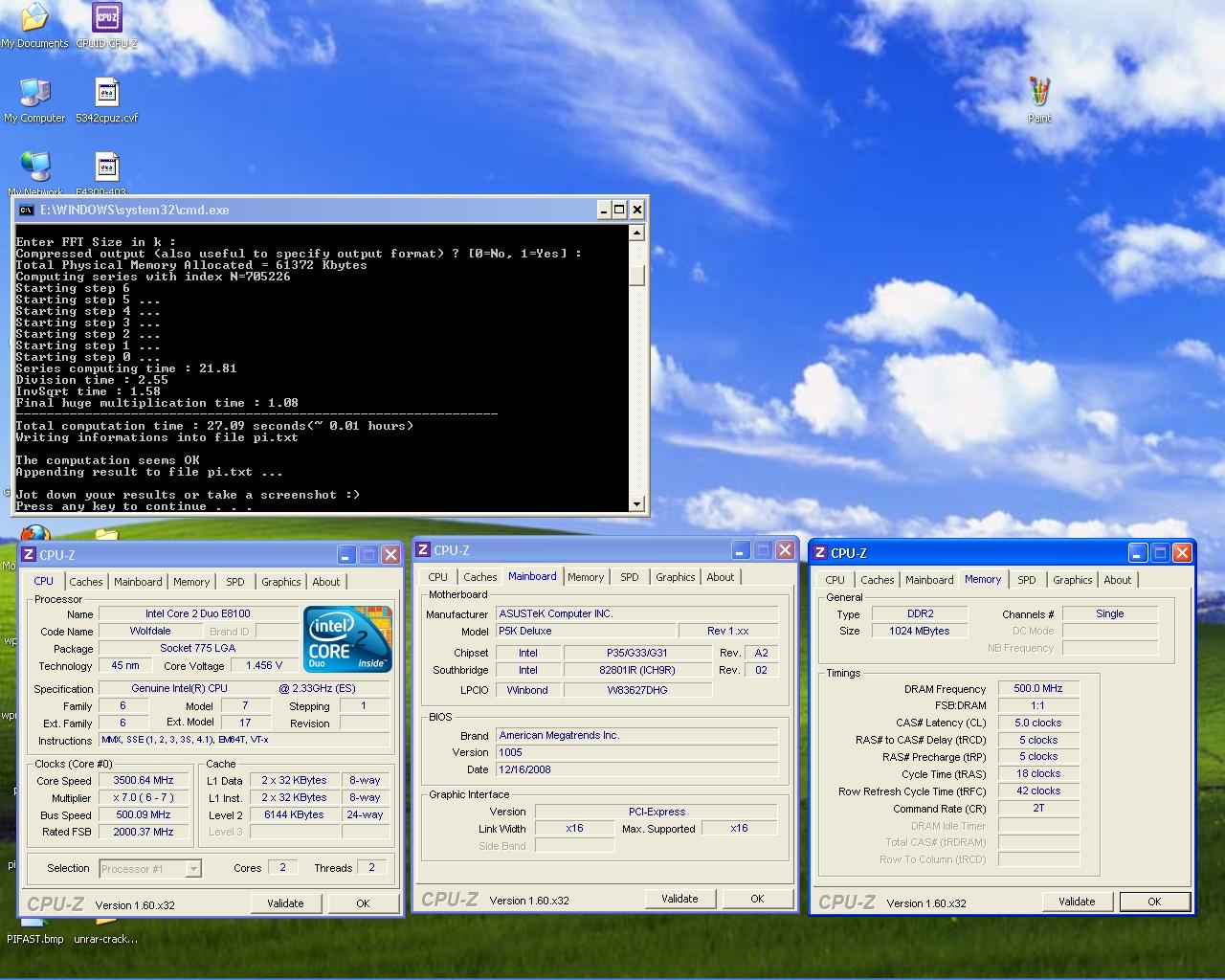Viewport: 1225px width, 980px height.
Task: Click OK in the CPU tab window
Action: click(363, 903)
